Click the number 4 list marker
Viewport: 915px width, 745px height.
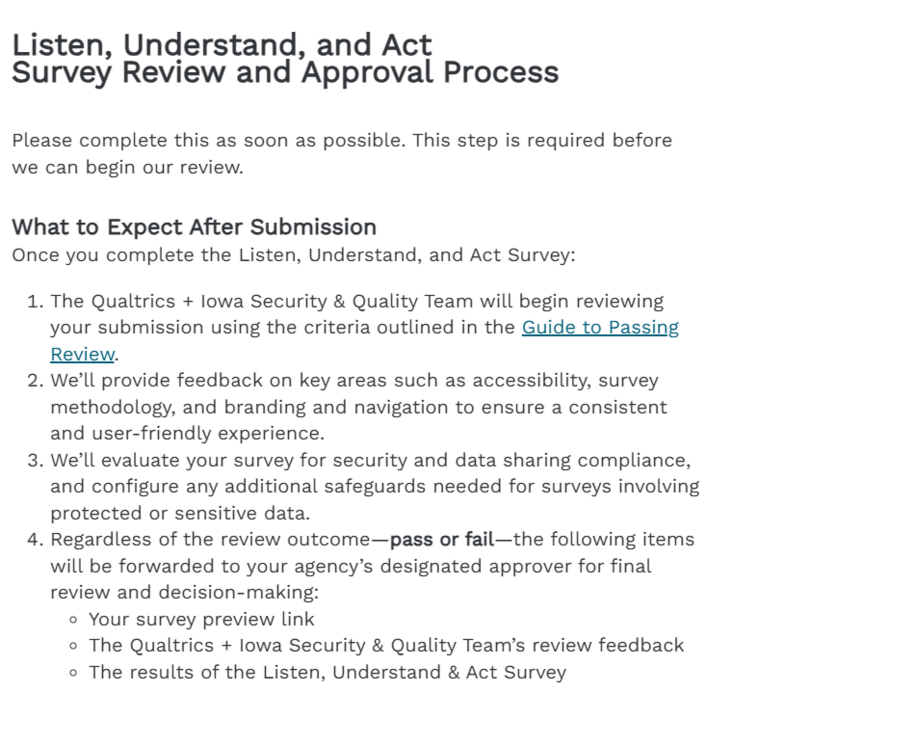tap(36, 540)
